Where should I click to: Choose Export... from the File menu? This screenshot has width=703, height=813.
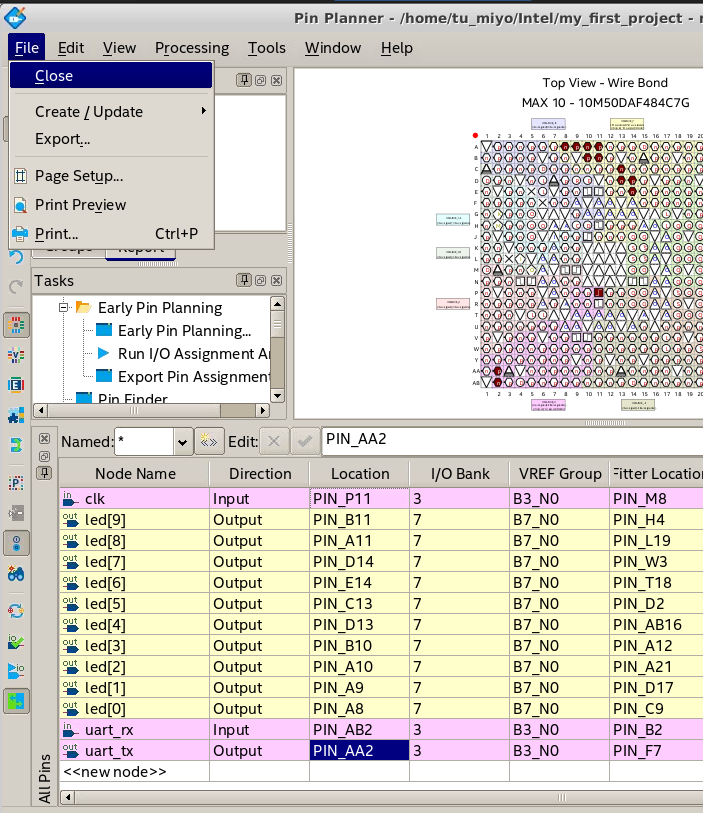click(x=111, y=139)
